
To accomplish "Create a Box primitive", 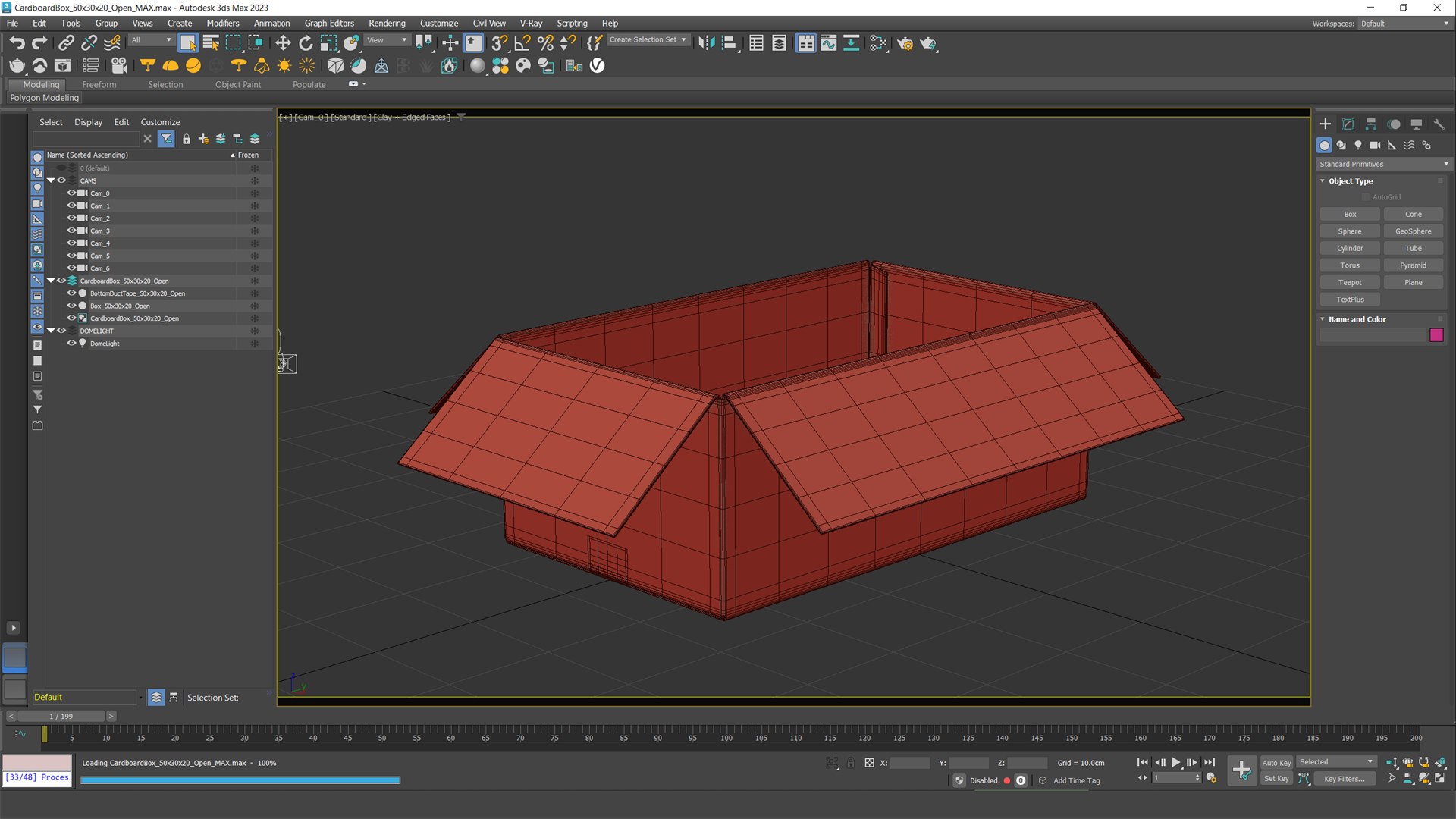I will [1350, 215].
